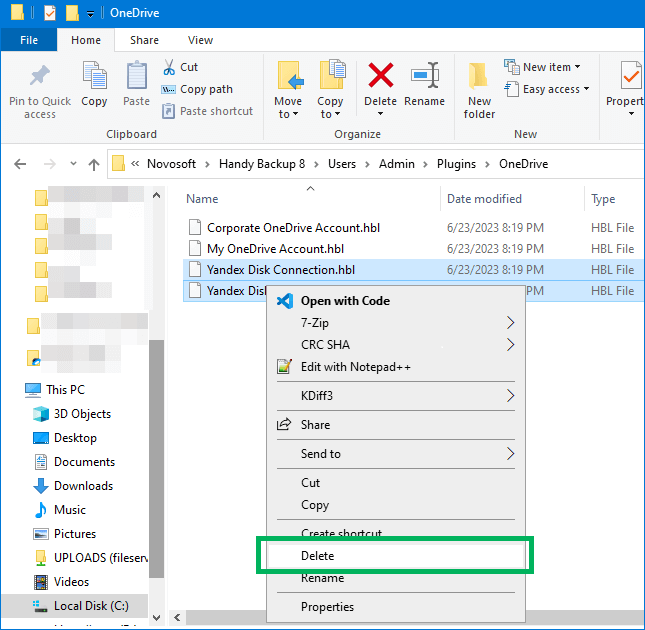Open the File tab
This screenshot has width=645, height=630.
tap(29, 40)
